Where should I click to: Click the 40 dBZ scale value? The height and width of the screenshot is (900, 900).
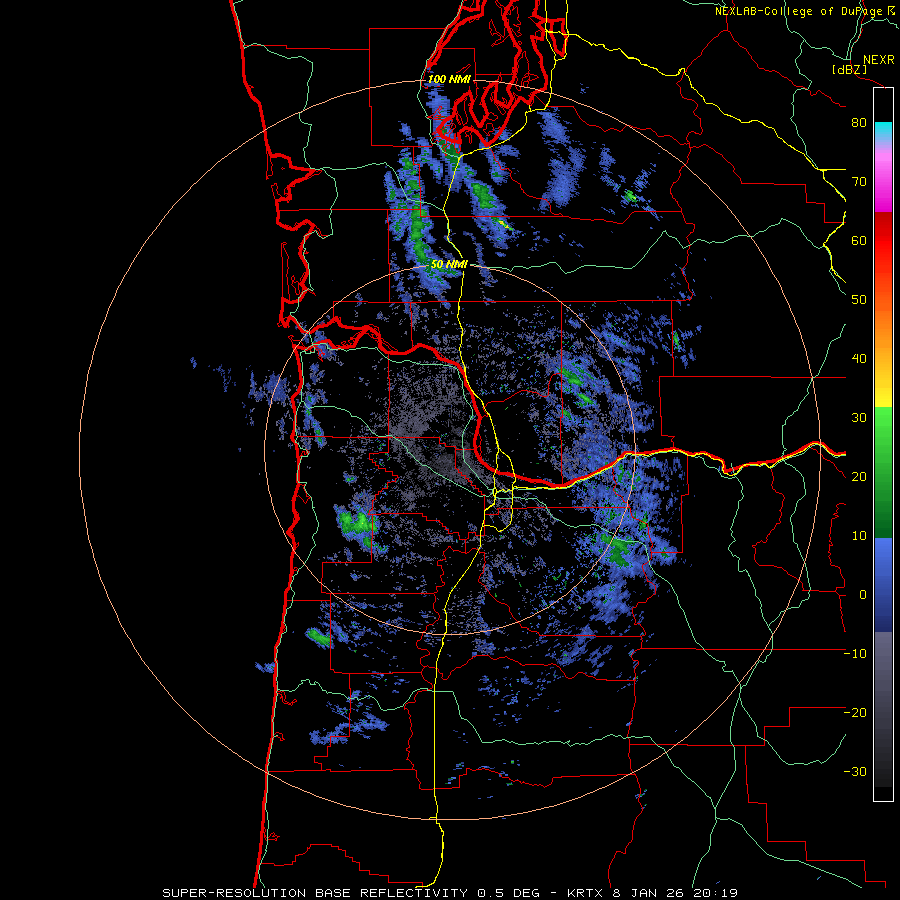click(859, 359)
